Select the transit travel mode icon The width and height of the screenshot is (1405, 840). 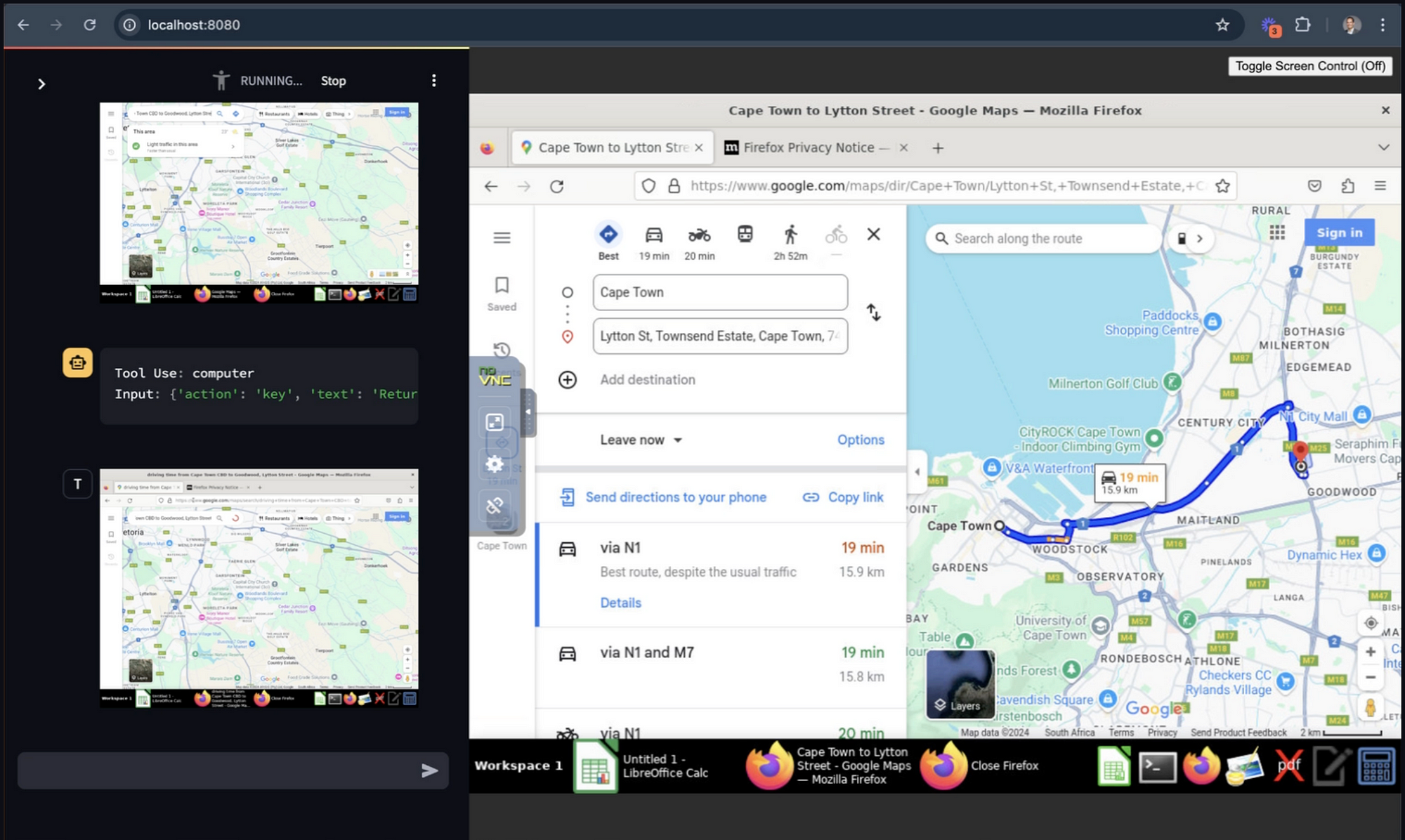745,234
